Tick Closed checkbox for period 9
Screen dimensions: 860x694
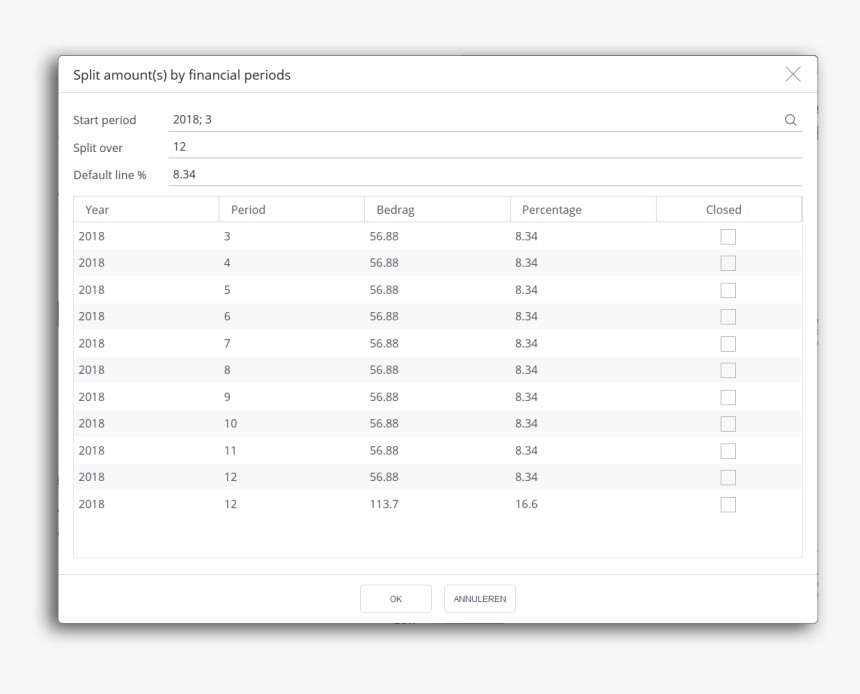pos(728,397)
